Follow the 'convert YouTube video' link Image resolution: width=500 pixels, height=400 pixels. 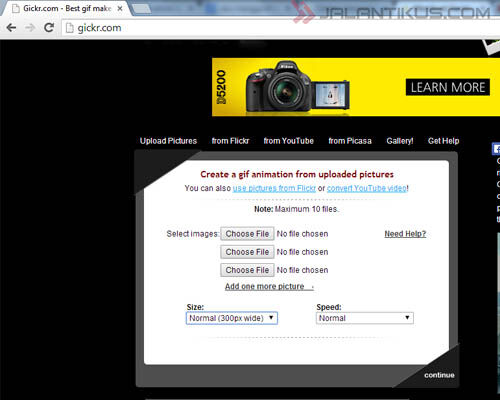[367, 188]
